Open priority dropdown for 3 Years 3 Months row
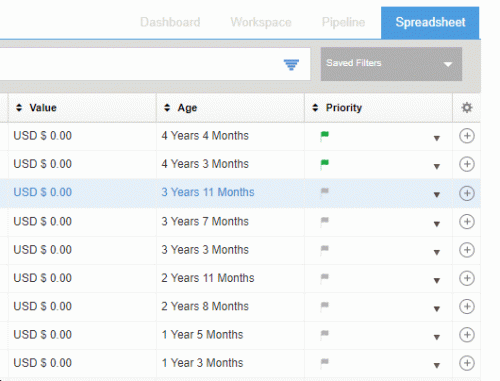 coord(437,252)
